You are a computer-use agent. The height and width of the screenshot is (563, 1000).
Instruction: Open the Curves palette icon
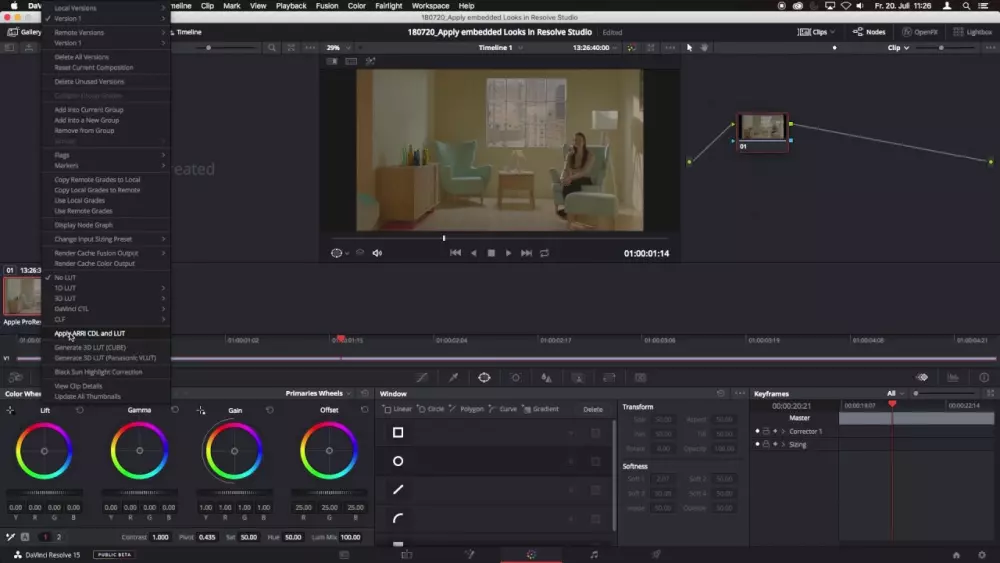coord(422,377)
